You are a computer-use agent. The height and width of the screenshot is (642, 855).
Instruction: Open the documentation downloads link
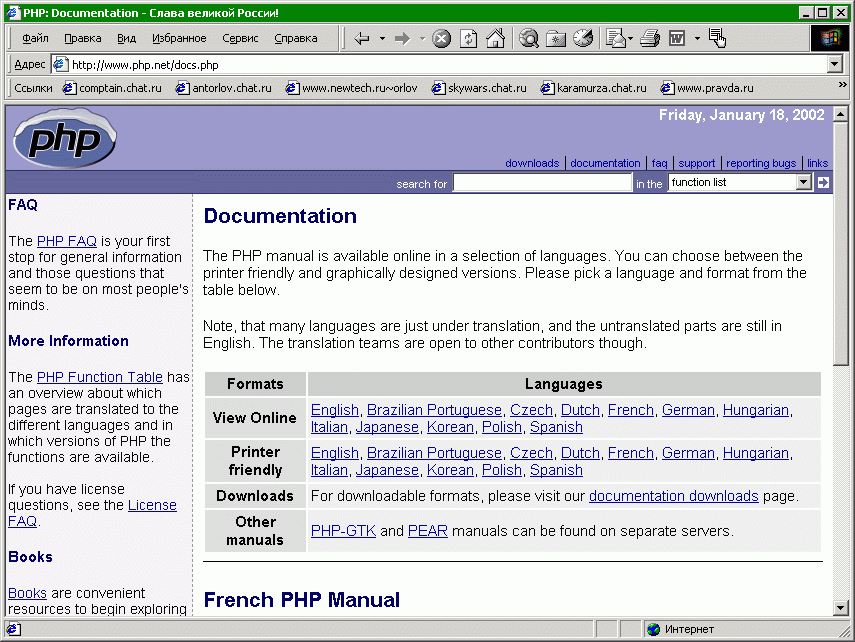[673, 496]
